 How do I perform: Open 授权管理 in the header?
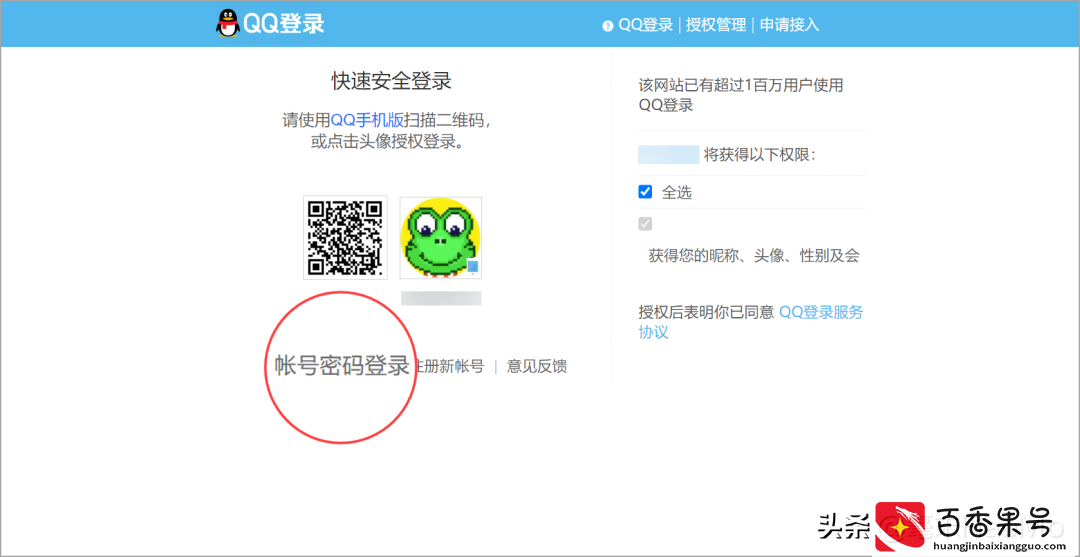pos(716,25)
